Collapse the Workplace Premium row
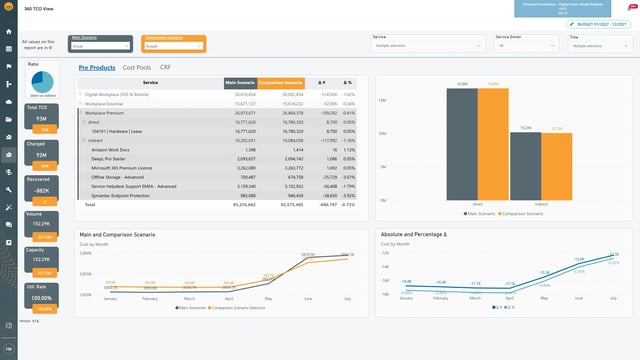This screenshot has height=360, width=640. [x=81, y=113]
